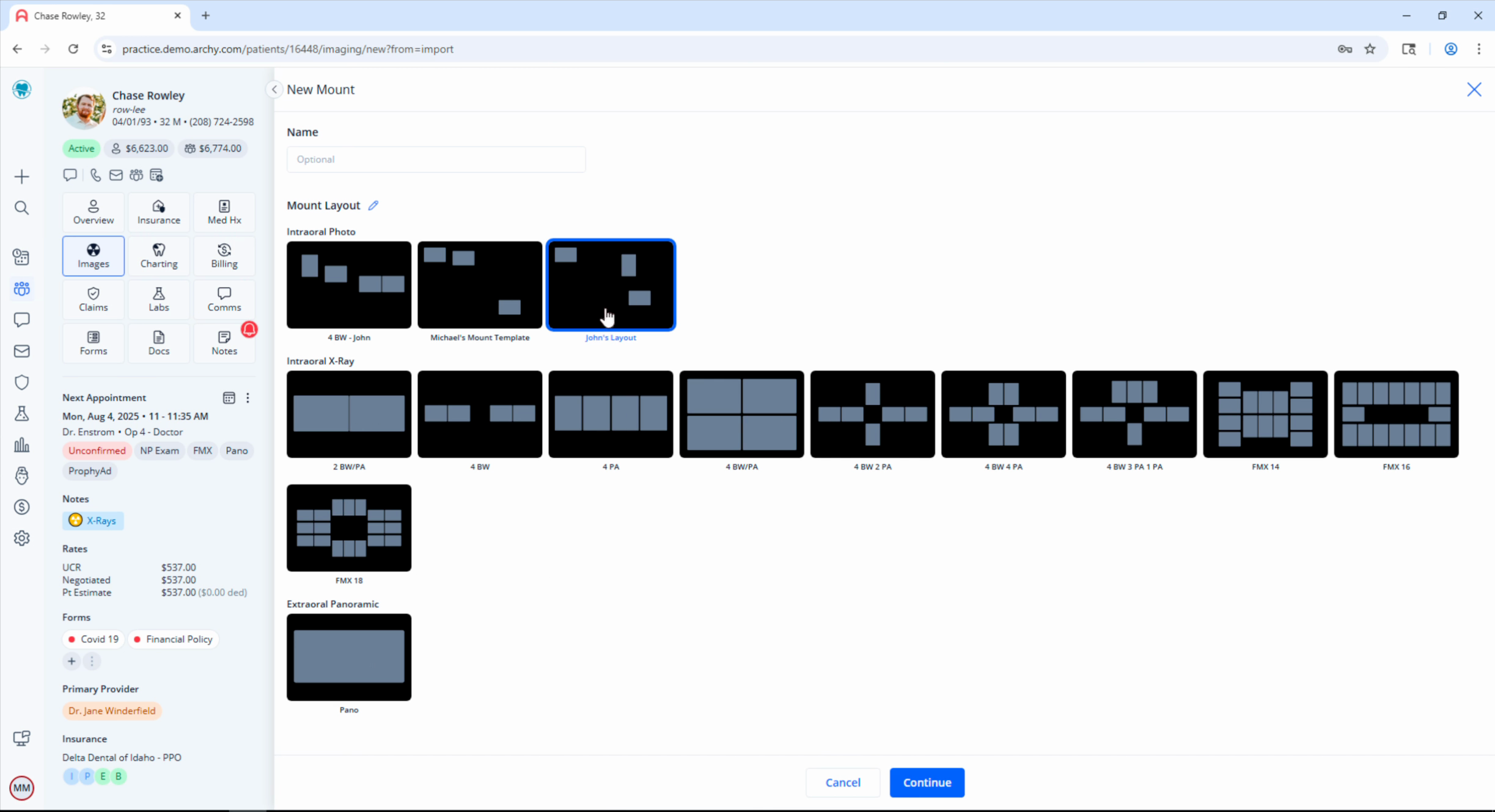Screen dimensions: 1495x812
Task: Bookmark page with browser star icon
Action: (x=1370, y=49)
